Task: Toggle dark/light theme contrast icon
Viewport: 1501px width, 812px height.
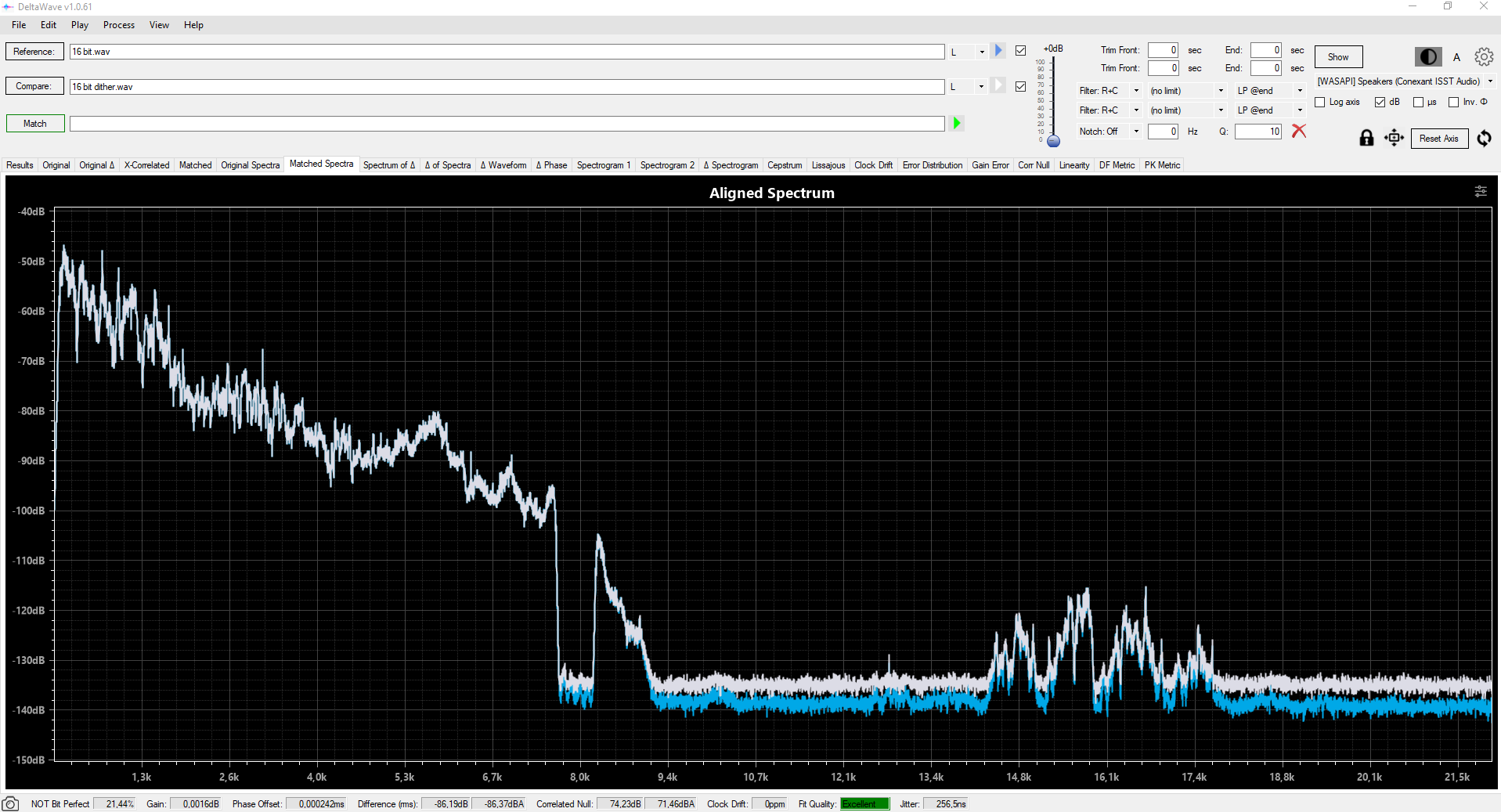Action: [x=1428, y=56]
